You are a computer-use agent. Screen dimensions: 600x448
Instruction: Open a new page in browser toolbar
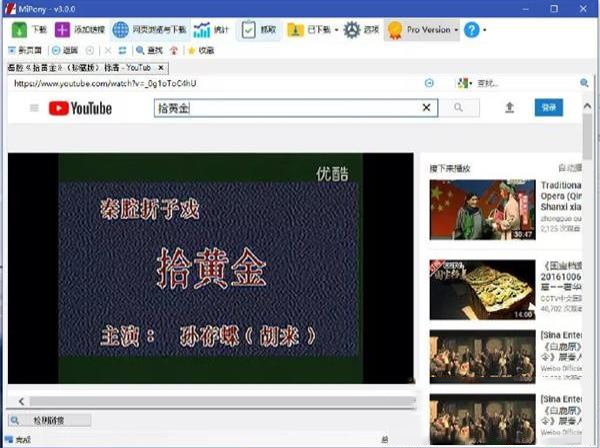25,50
